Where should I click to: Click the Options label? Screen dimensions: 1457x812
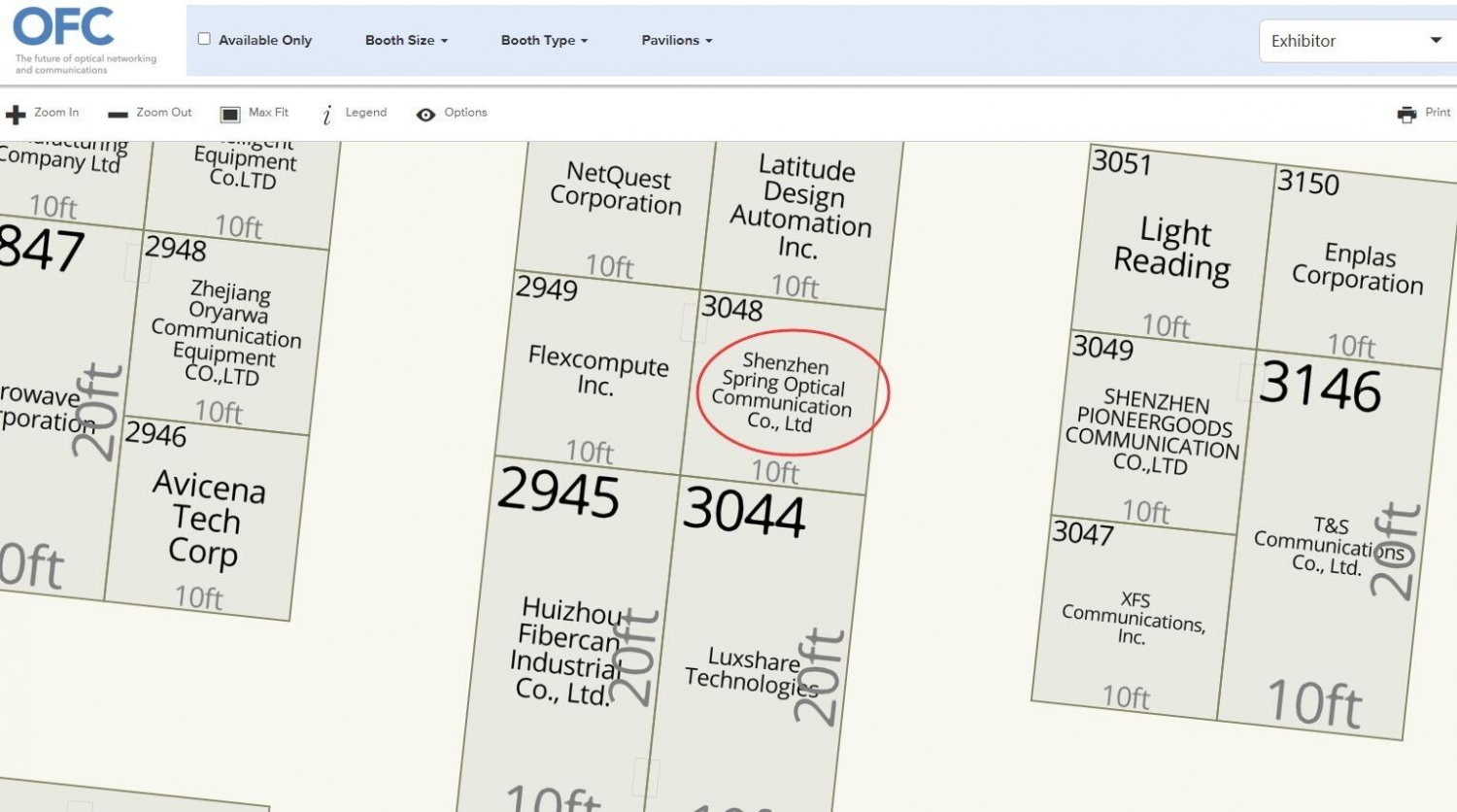point(465,113)
